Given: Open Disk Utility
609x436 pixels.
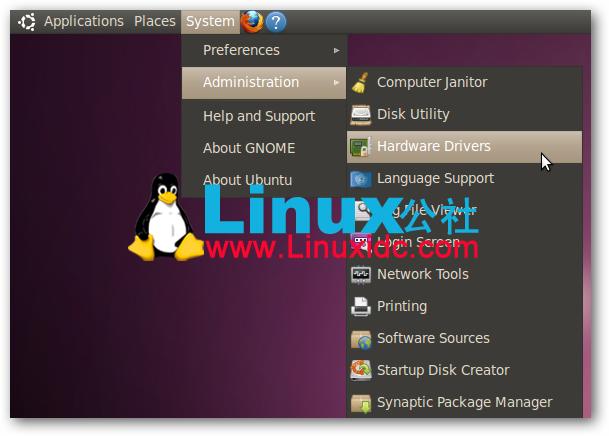Looking at the screenshot, I should (465, 115).
